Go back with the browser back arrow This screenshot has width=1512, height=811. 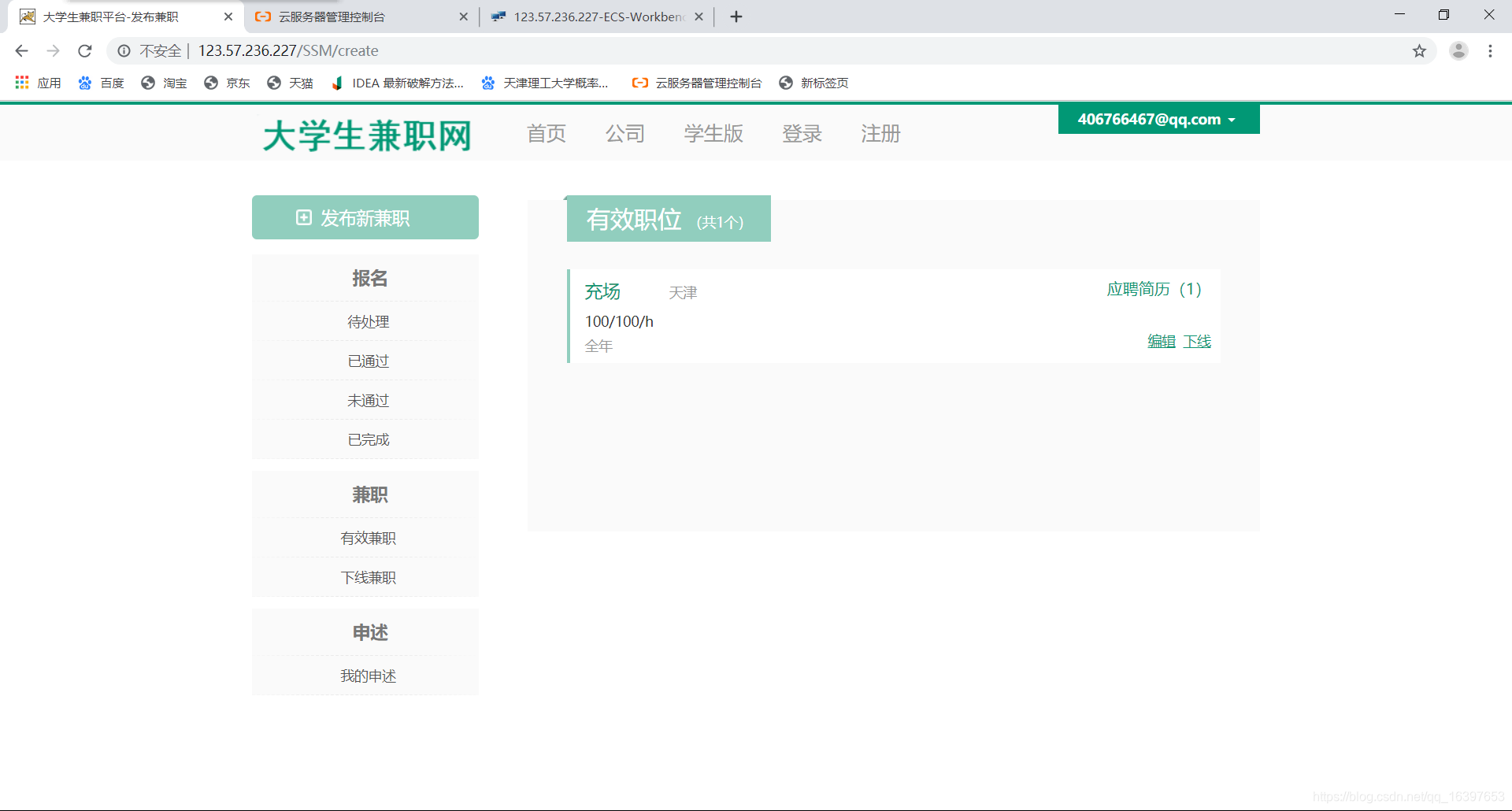click(22, 51)
